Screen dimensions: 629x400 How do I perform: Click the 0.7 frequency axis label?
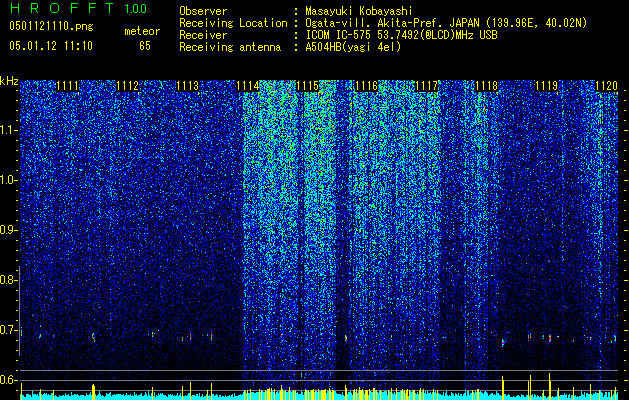coord(8,330)
